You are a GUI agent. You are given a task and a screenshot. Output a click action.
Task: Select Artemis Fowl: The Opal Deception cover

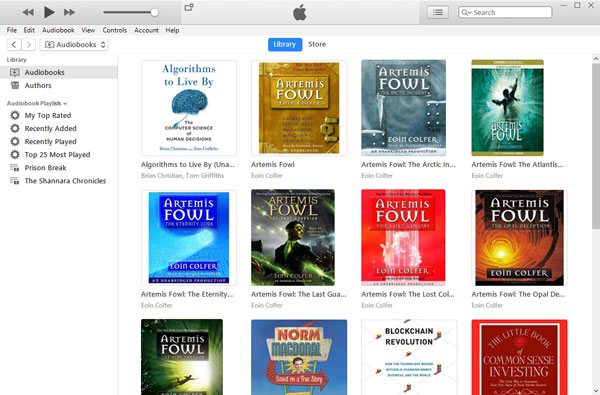point(519,237)
